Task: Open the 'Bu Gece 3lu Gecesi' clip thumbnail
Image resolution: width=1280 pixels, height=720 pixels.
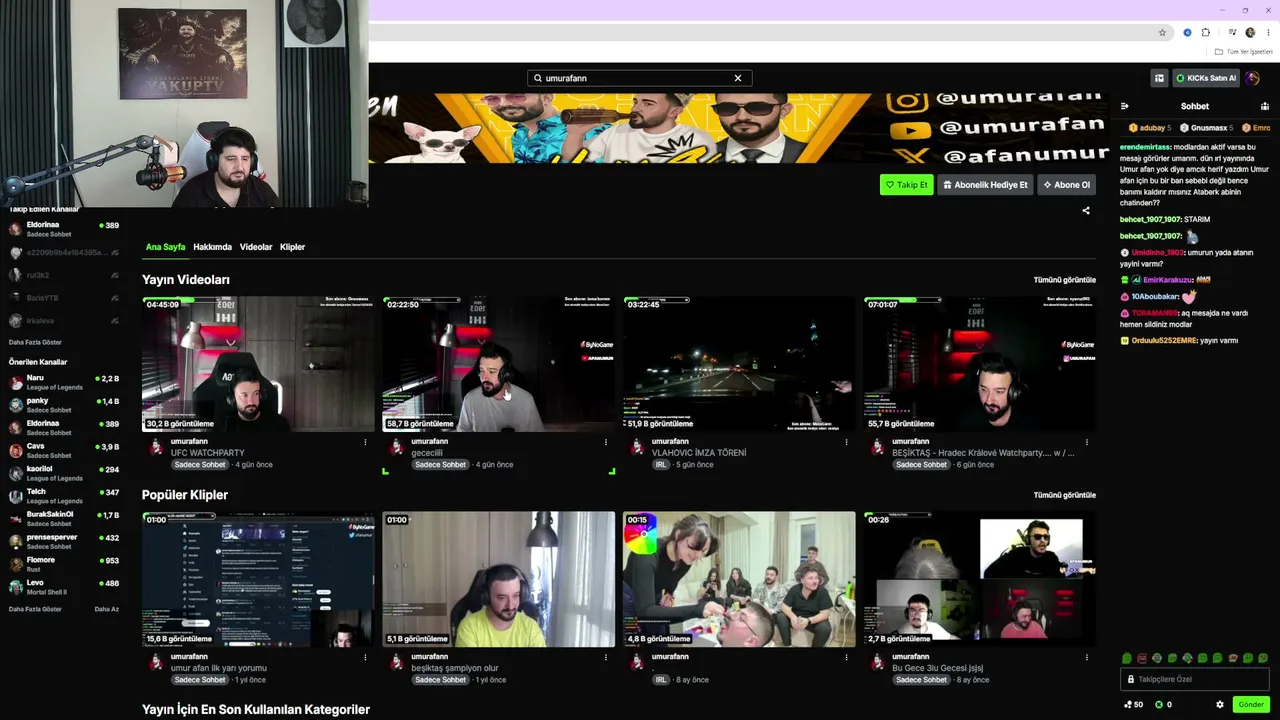Action: (980, 579)
